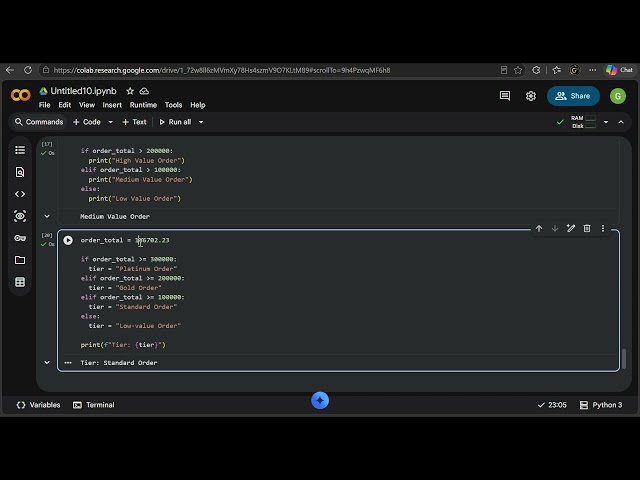Image resolution: width=640 pixels, height=480 pixels.
Task: Open Colab settings gear icon
Action: [x=531, y=96]
